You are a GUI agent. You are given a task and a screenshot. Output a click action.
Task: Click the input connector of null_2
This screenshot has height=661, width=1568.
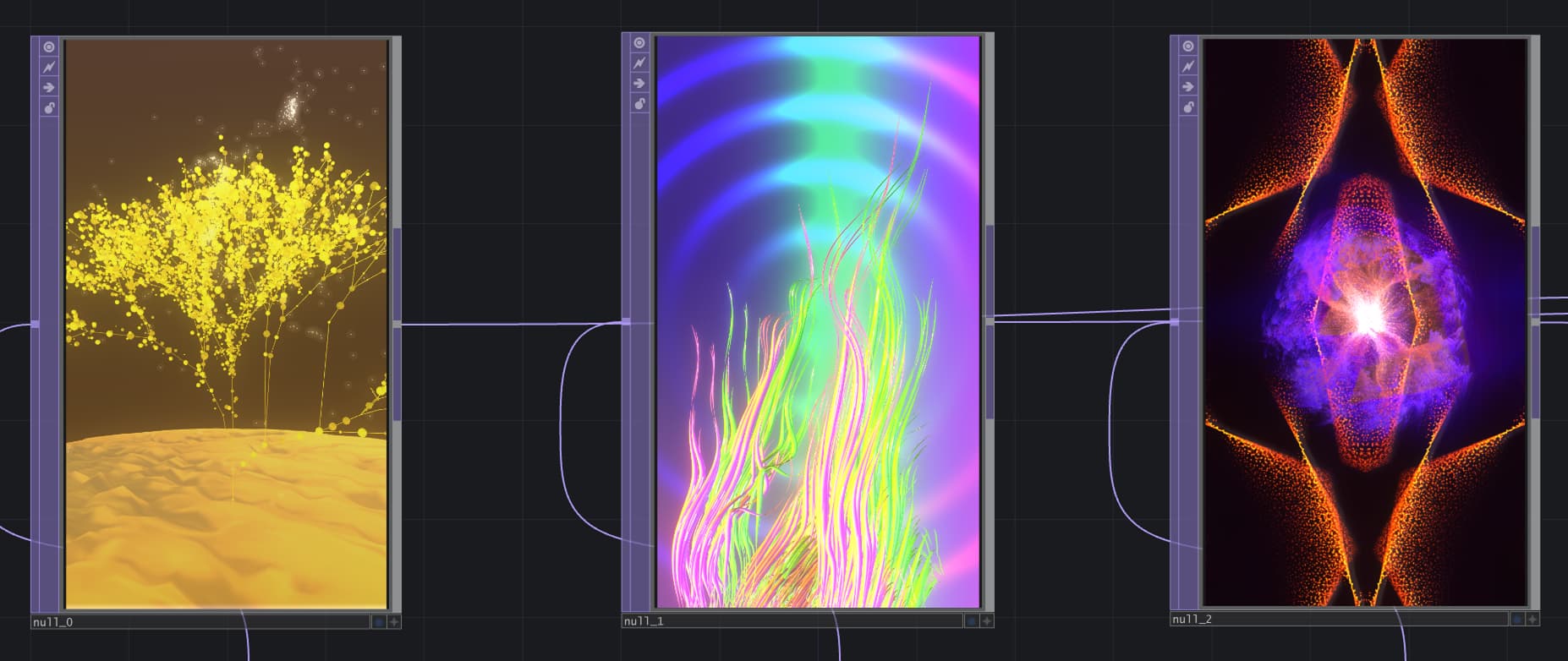coord(1175,322)
